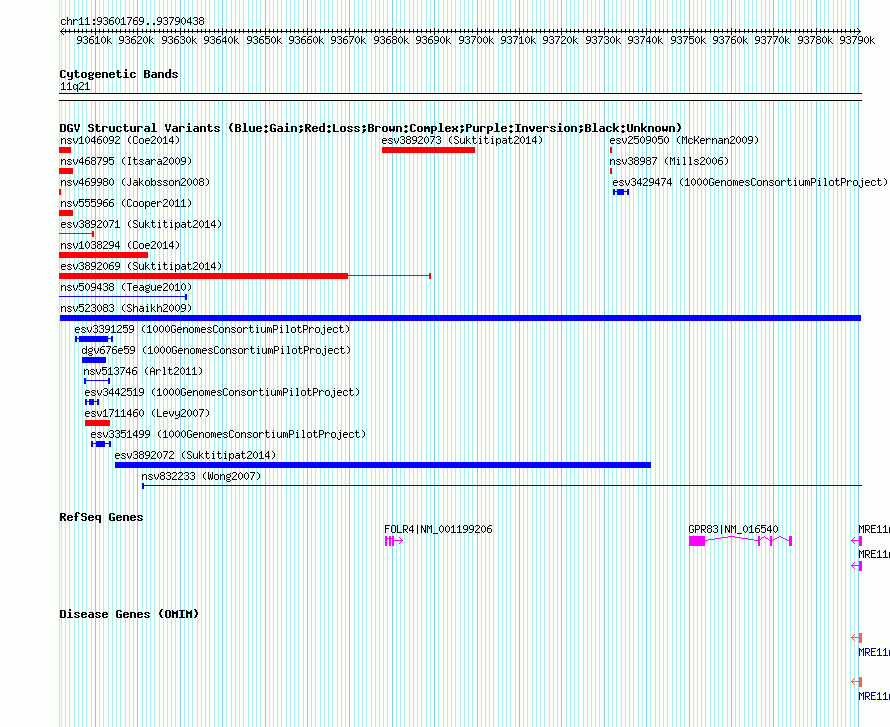Click the DGV Structural Variants track title
Image resolution: width=890 pixels, height=727 pixels.
point(370,128)
